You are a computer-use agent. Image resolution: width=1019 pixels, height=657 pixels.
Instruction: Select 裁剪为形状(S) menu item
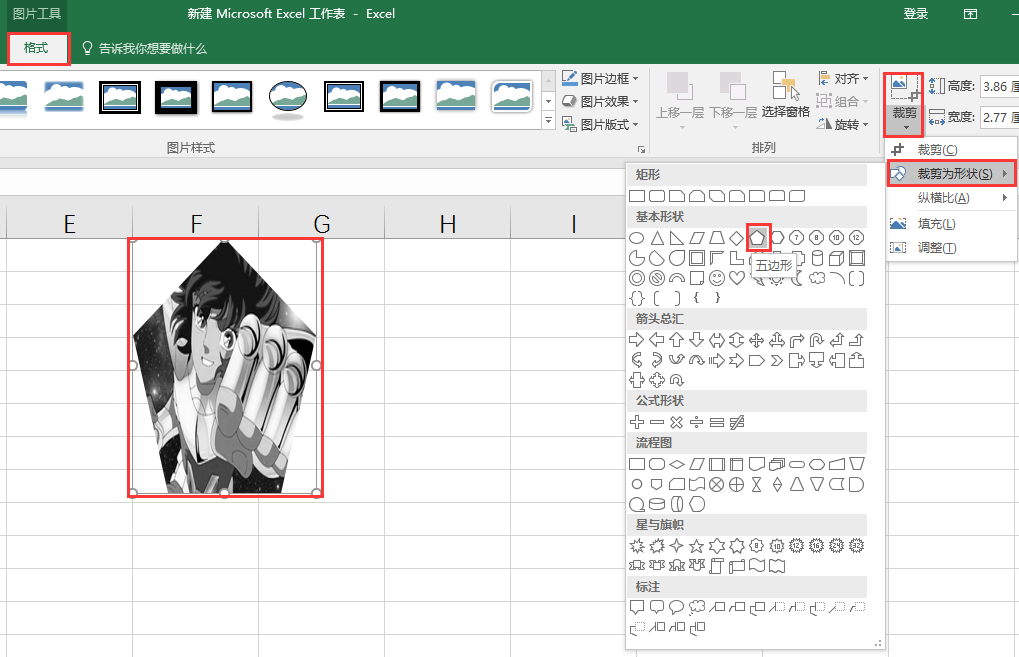tap(951, 174)
